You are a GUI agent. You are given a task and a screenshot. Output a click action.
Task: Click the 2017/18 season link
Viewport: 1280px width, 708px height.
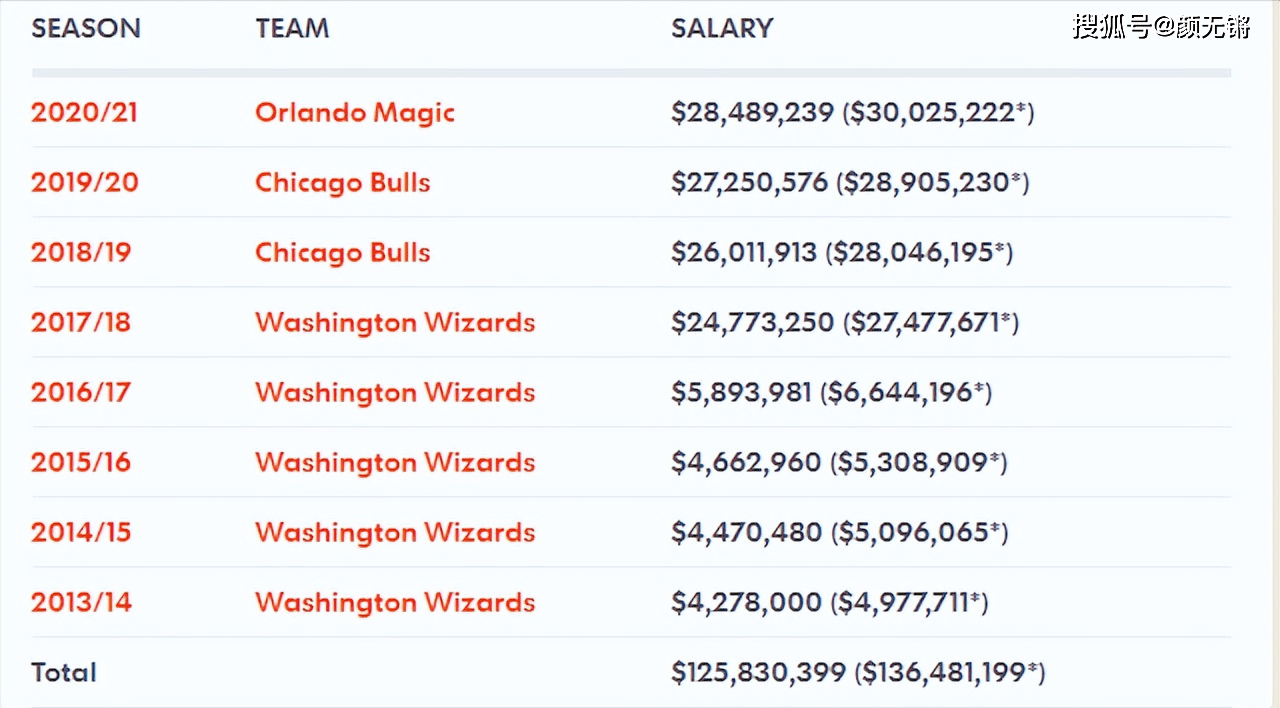[81, 322]
